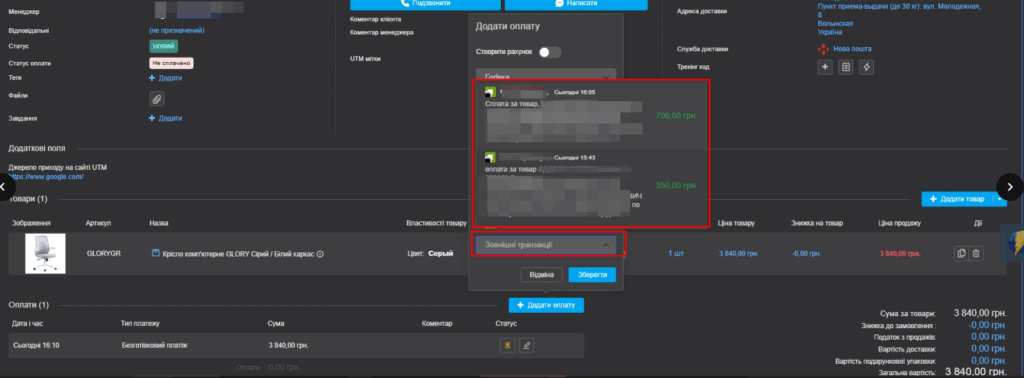
Task: Click the Подзвонити call button
Action: (x=425, y=4)
